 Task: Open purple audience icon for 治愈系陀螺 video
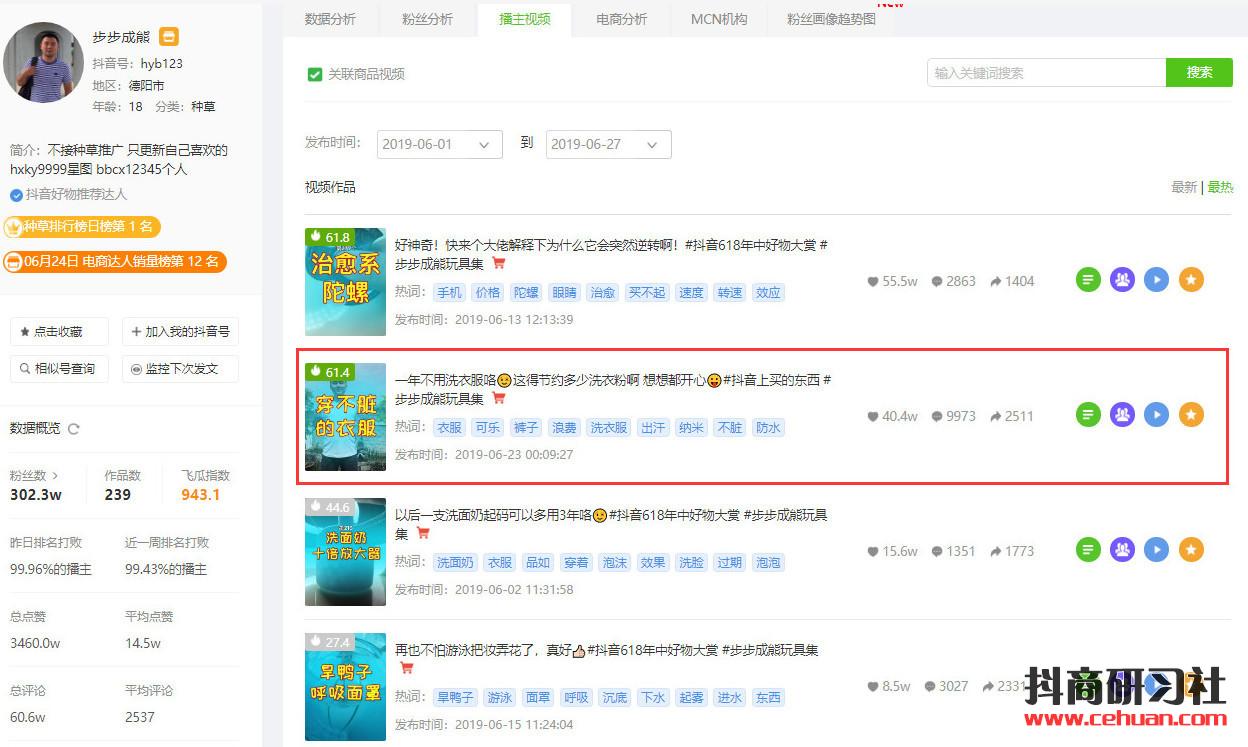click(x=1122, y=280)
